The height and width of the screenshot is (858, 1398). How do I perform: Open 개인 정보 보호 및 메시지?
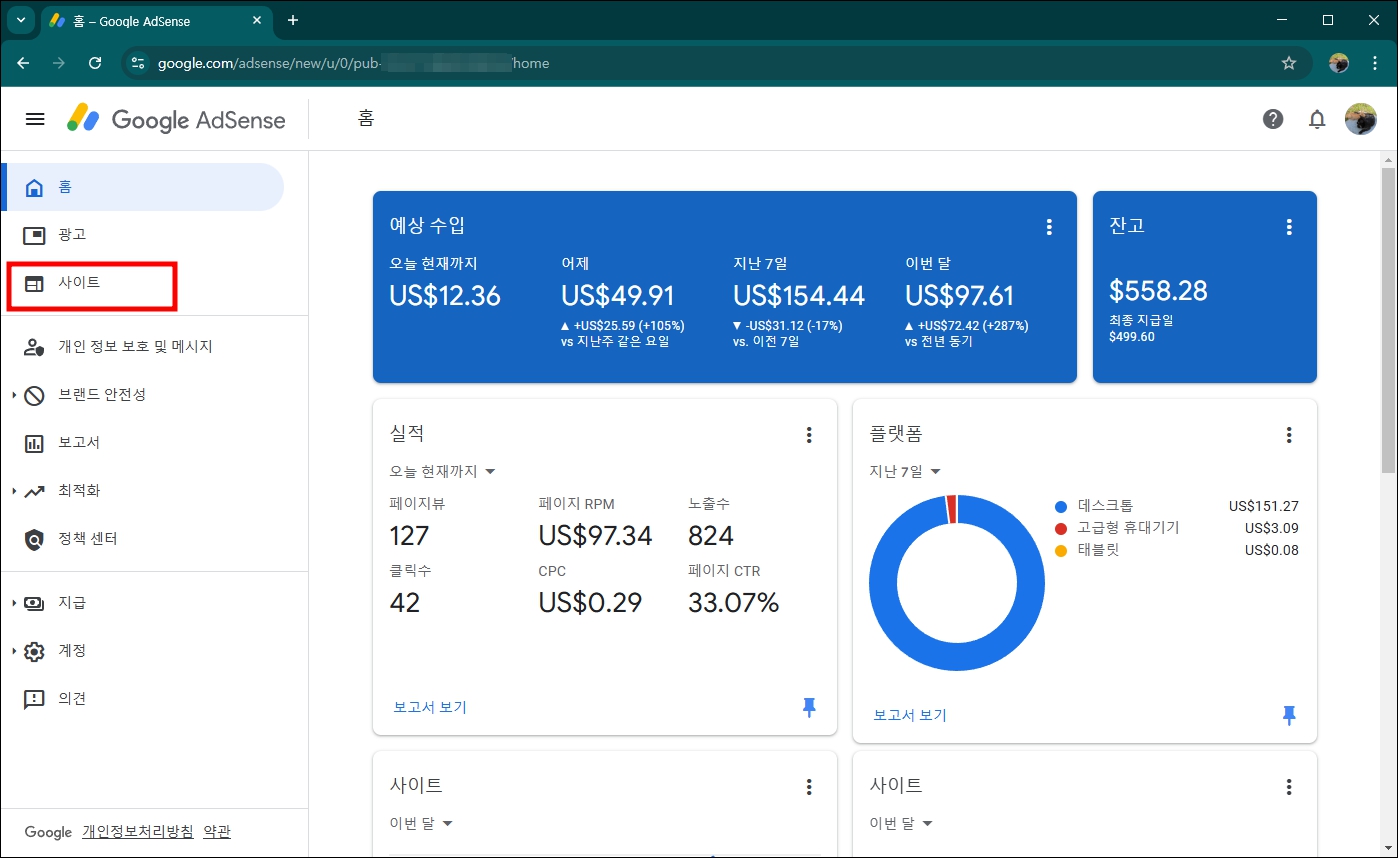click(x=143, y=347)
